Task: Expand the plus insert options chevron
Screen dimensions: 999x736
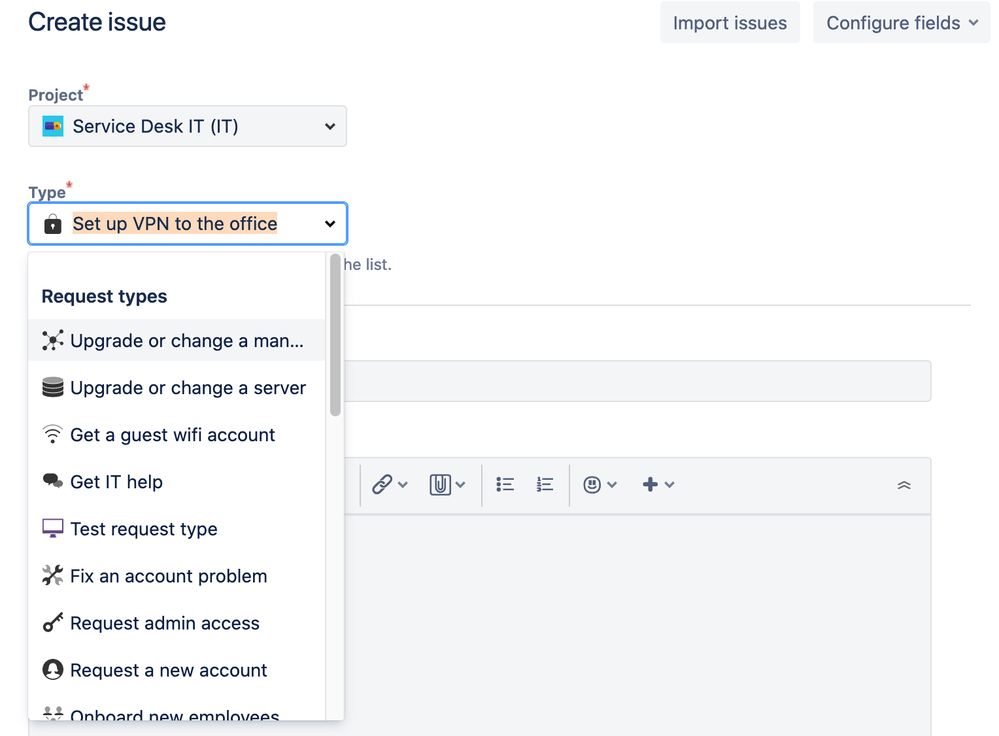Action: point(670,485)
